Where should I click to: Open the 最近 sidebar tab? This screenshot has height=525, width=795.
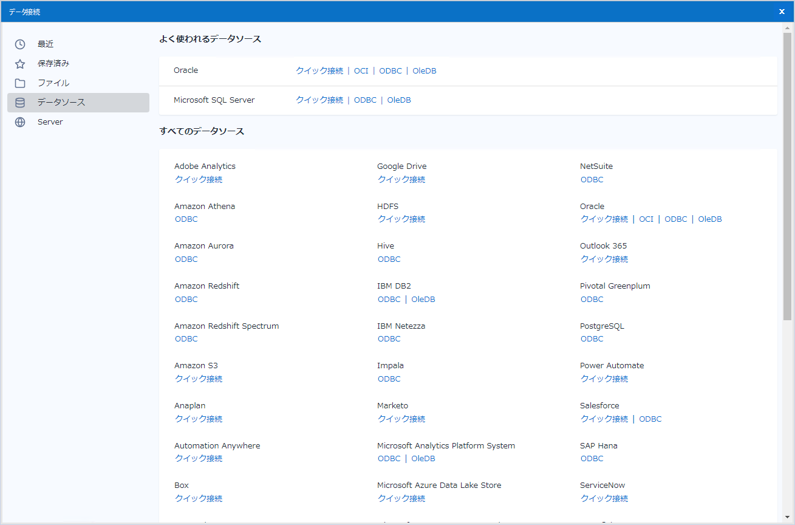[x=78, y=44]
